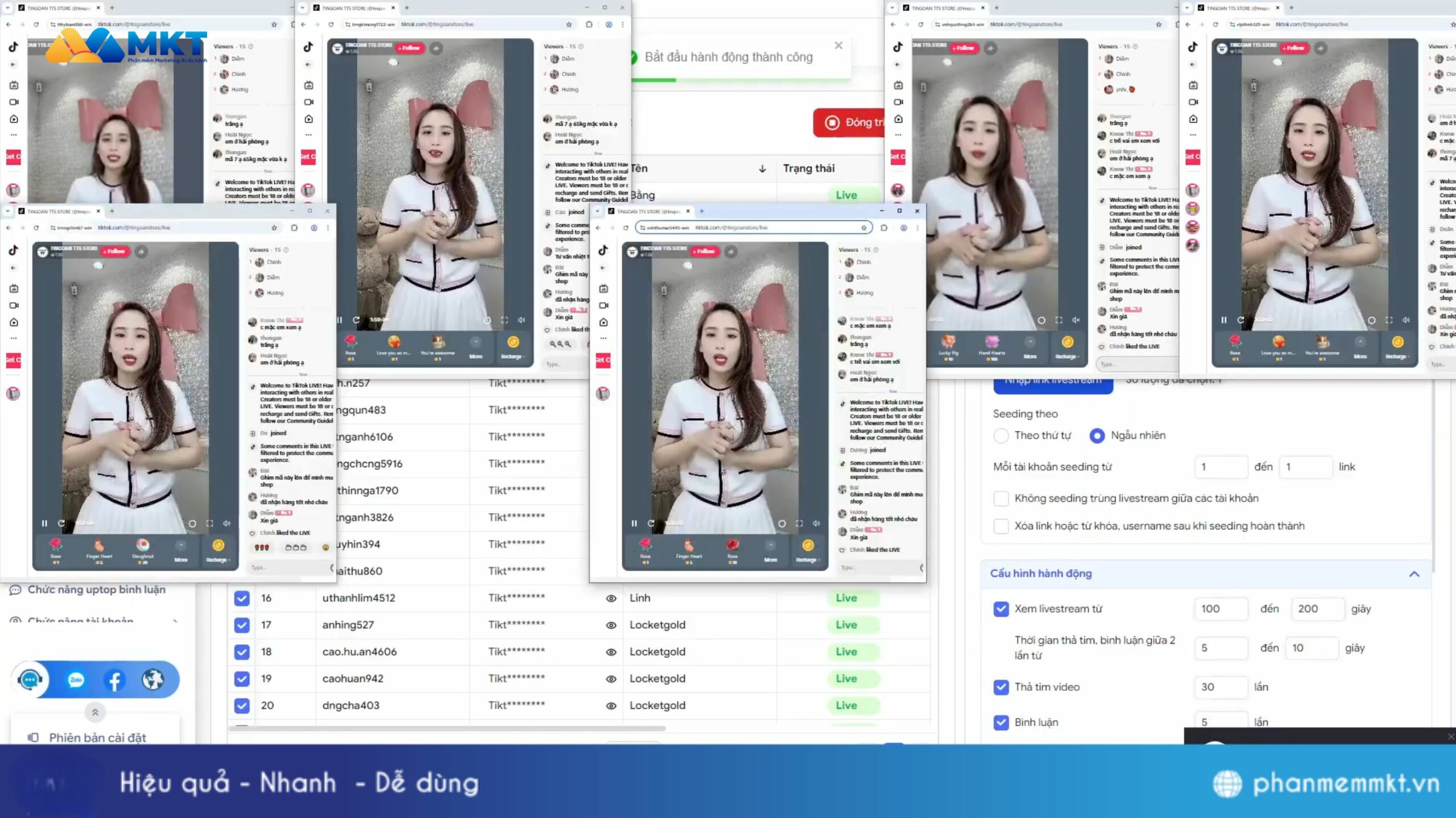Viewport: 1456px width, 818px height.
Task: Toggle 'Bình luận' checkbox
Action: [1001, 723]
